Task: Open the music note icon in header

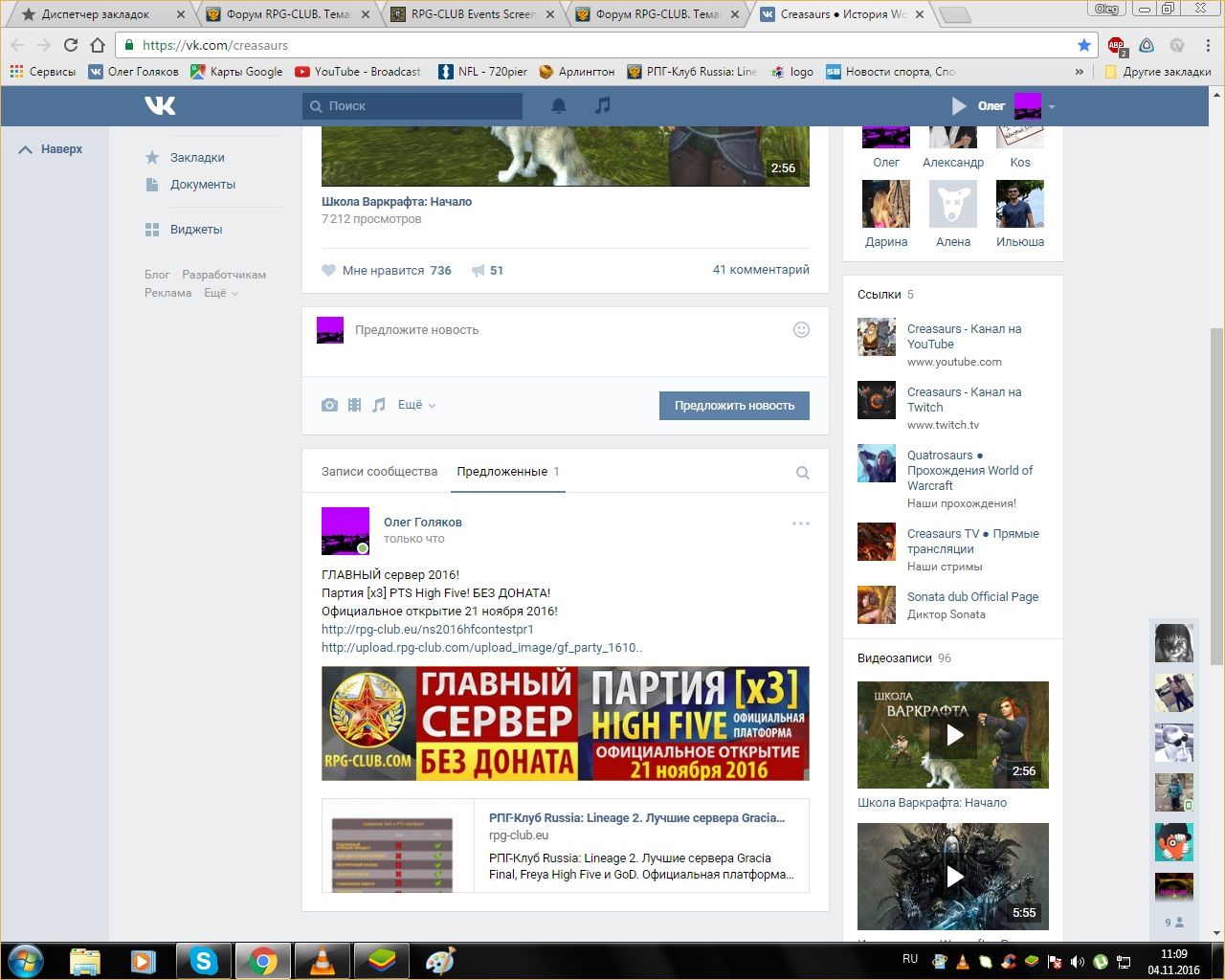Action: tap(602, 105)
